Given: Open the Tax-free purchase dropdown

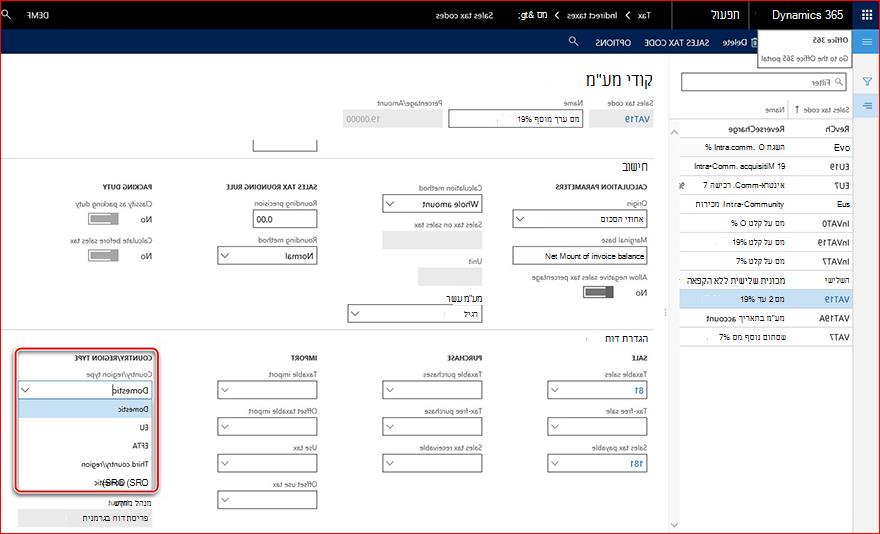Looking at the screenshot, I should (x=390, y=427).
